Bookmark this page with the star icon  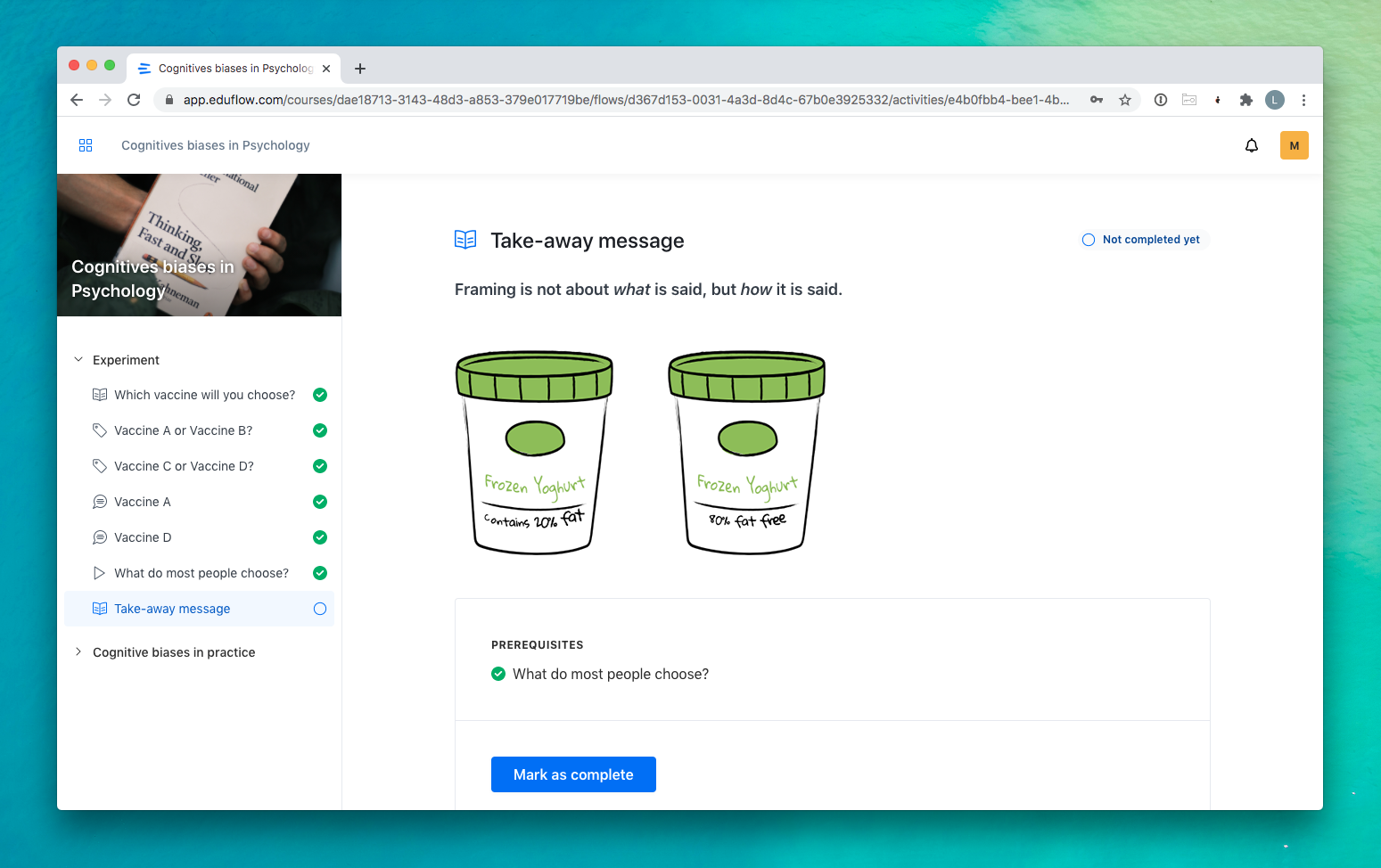[1125, 100]
